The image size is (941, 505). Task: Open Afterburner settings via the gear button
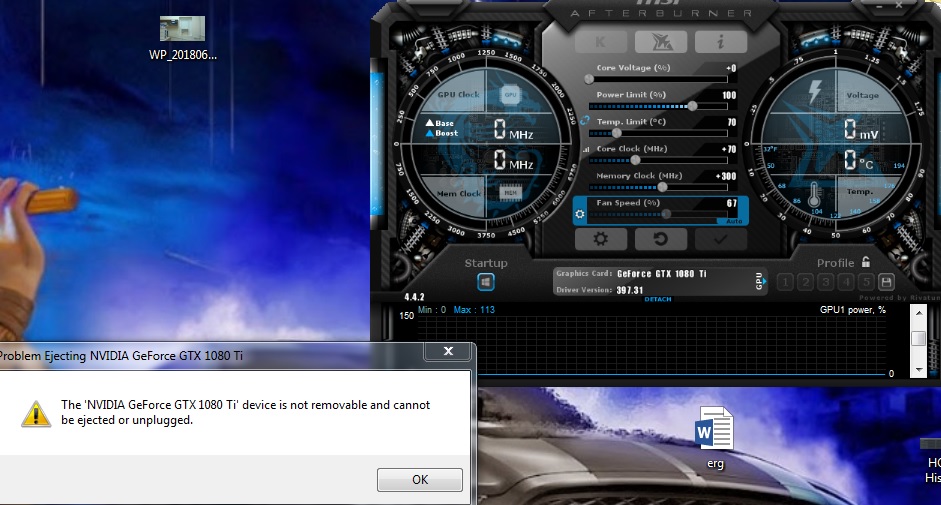pyautogui.click(x=601, y=239)
